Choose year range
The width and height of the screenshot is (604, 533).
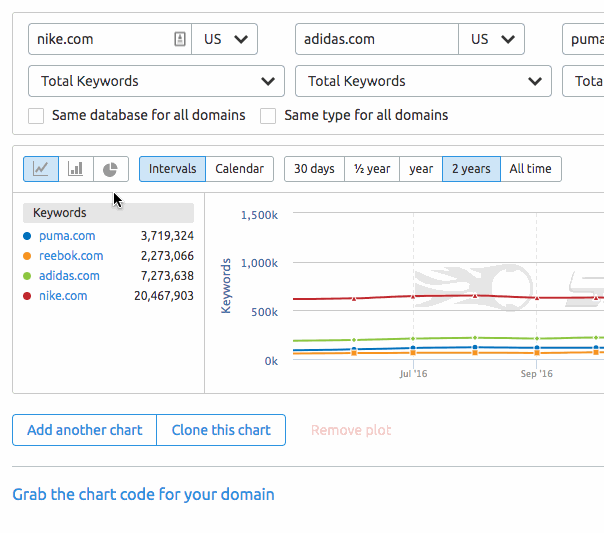421,169
